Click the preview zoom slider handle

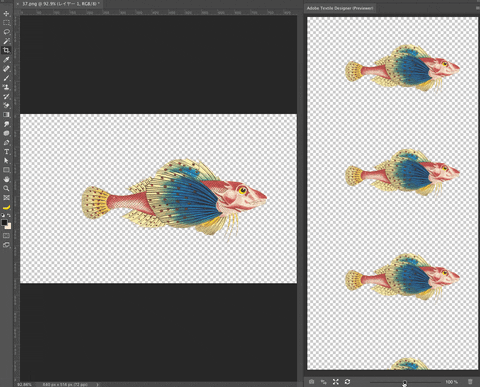coord(404,382)
